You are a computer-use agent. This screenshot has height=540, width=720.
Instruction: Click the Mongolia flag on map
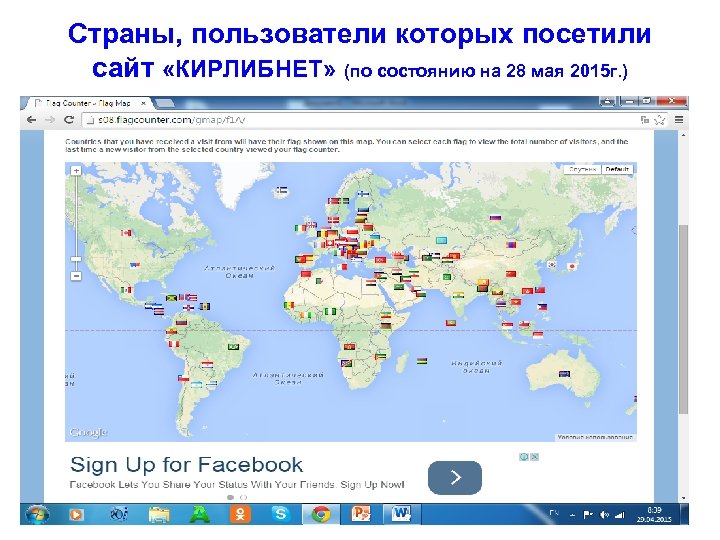511,244
